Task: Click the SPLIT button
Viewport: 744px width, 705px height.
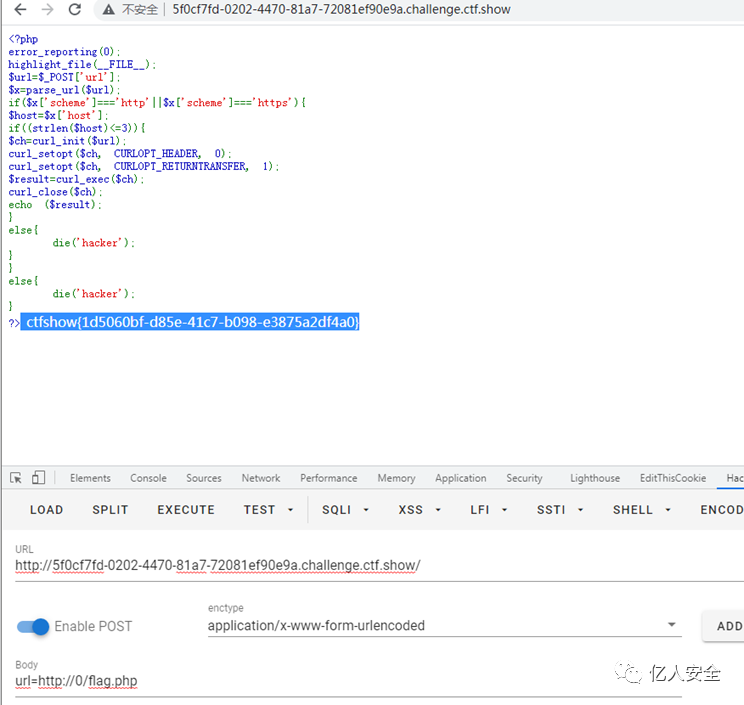Action: tap(110, 510)
